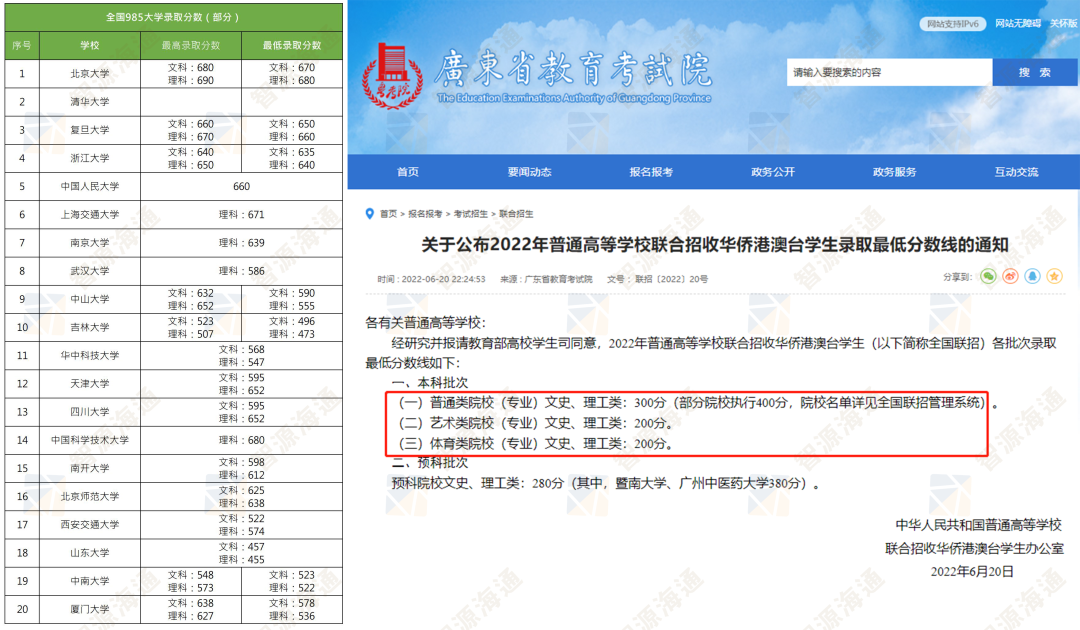1080x630 pixels.
Task: Click the 上海交通大学 table cell
Action: (x=90, y=215)
